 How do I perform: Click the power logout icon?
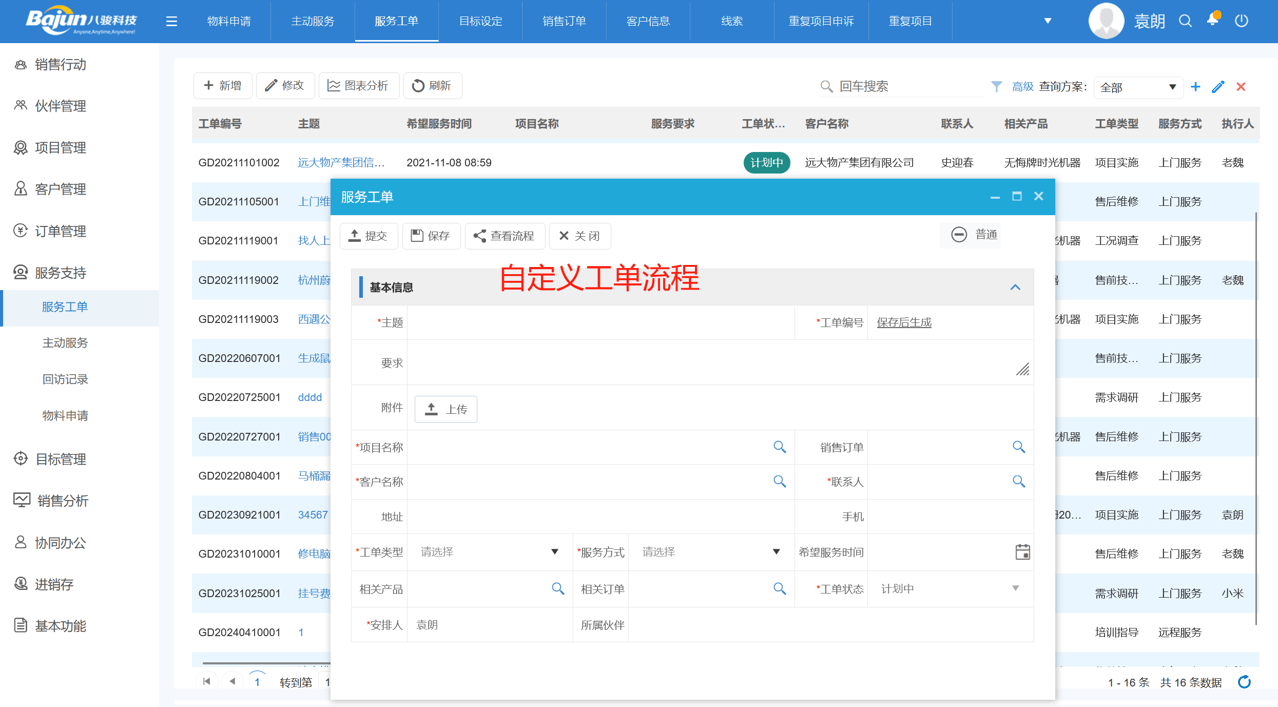point(1241,21)
